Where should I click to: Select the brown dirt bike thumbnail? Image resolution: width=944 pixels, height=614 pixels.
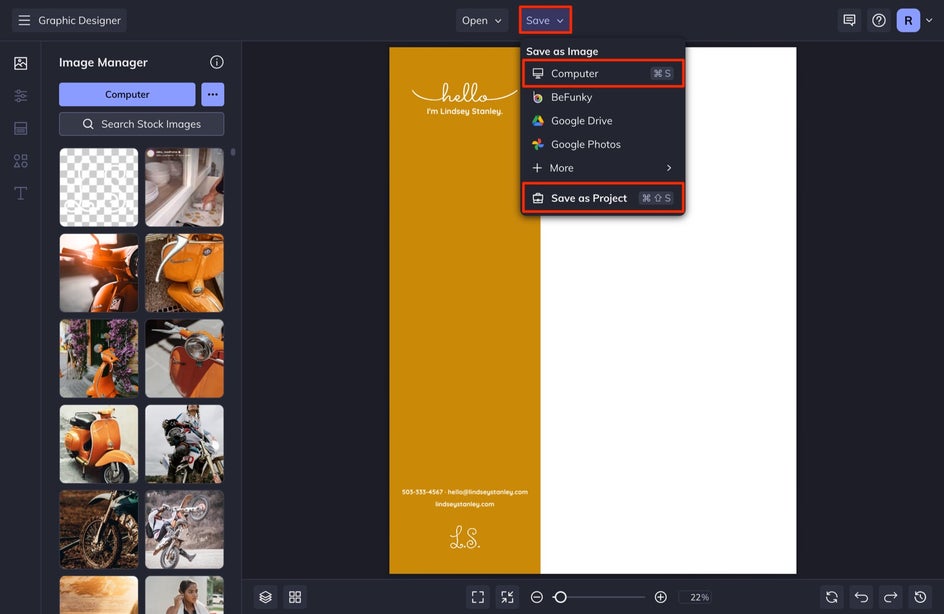[x=99, y=529]
